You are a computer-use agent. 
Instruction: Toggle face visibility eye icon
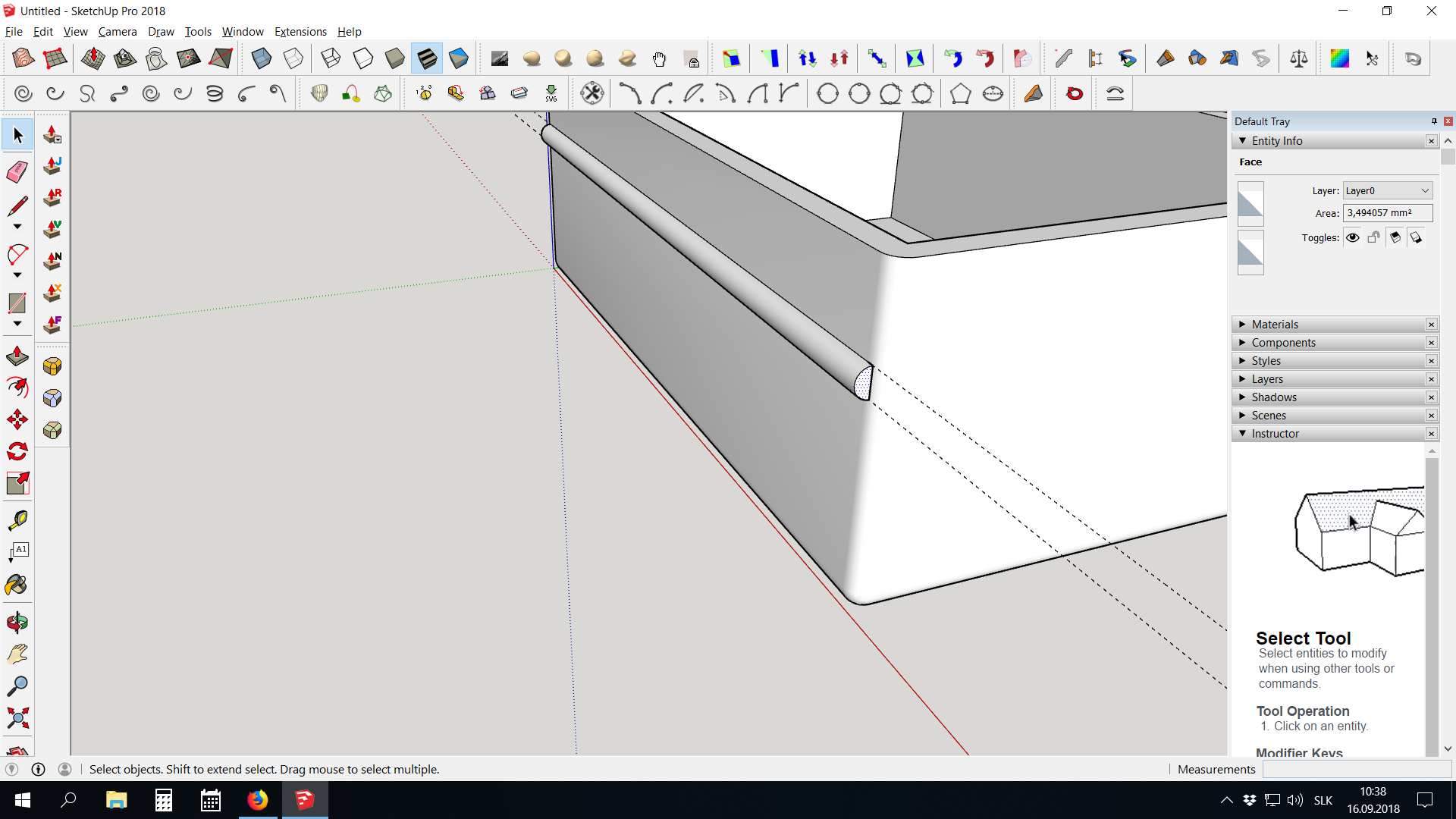(1352, 237)
